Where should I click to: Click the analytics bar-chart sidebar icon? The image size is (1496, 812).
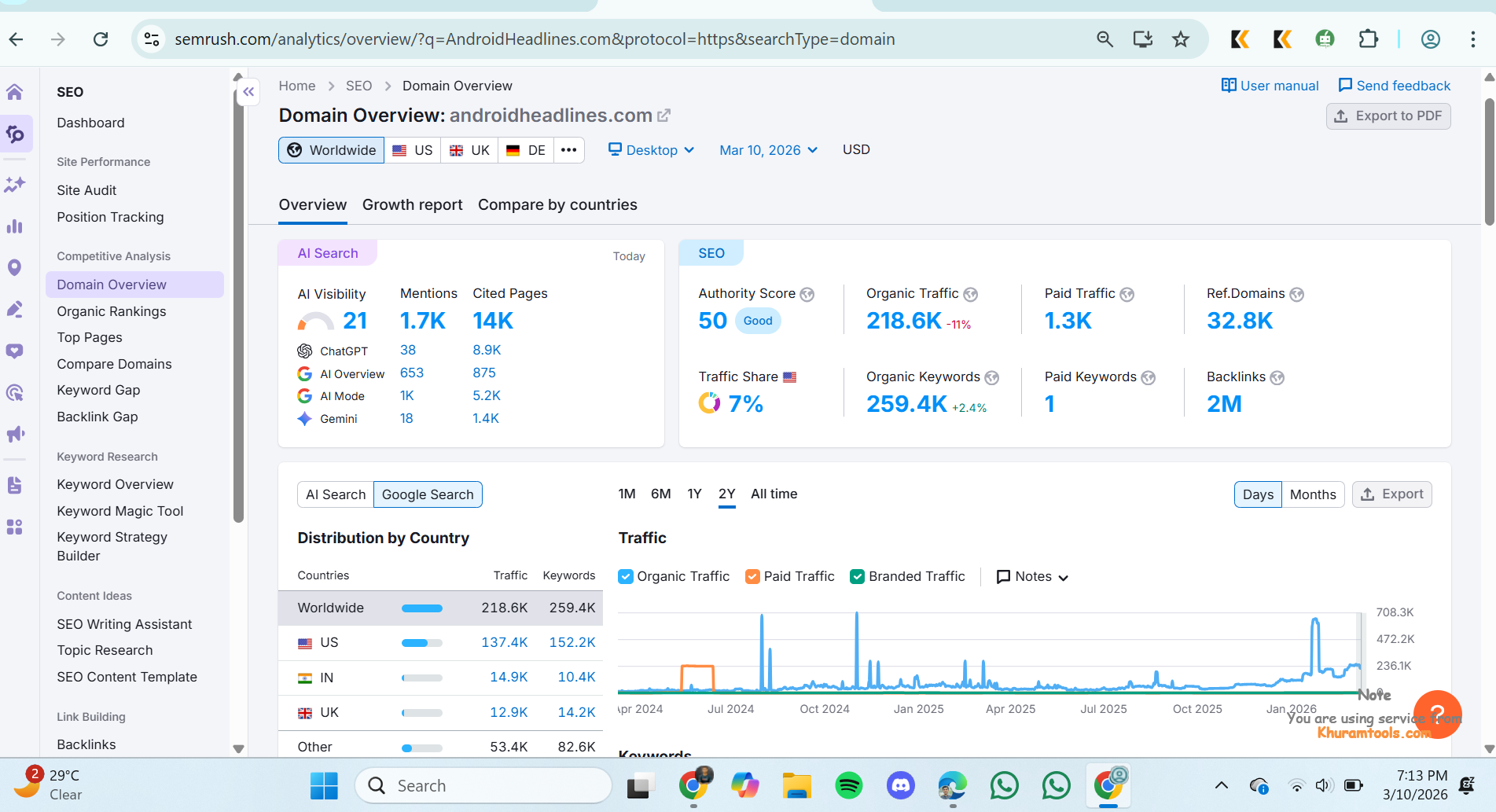tap(16, 226)
